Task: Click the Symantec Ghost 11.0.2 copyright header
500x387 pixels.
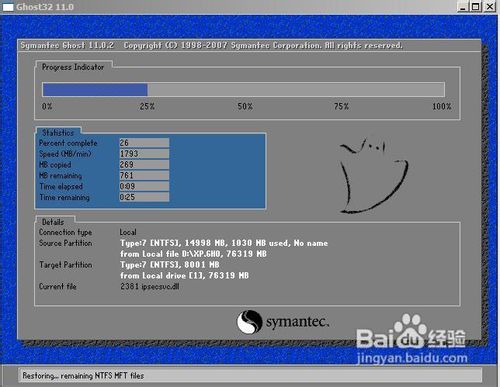Action: point(211,45)
